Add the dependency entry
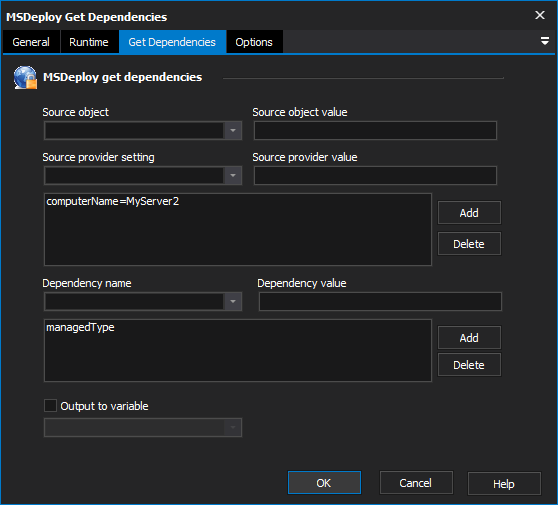 (469, 338)
